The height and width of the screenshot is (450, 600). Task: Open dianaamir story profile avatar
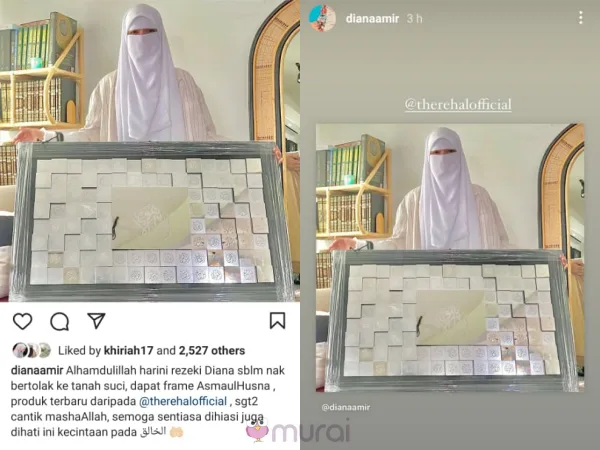click(323, 18)
